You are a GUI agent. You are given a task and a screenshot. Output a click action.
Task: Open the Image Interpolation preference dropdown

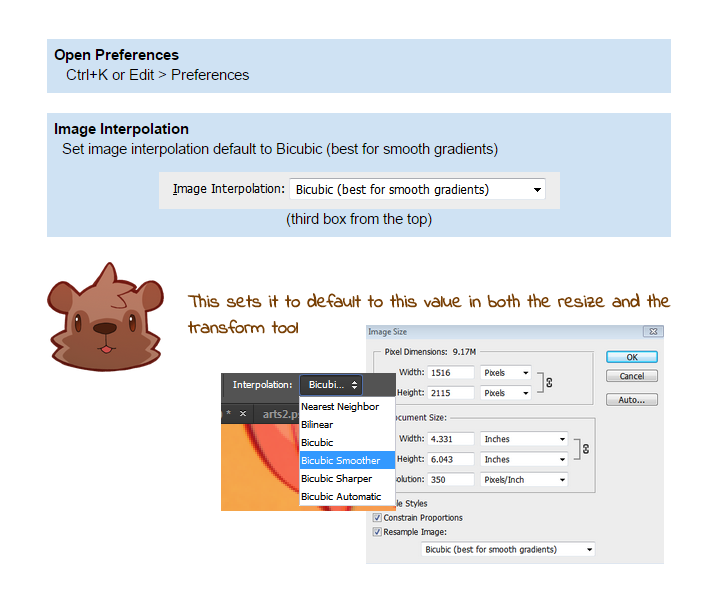tap(417, 189)
